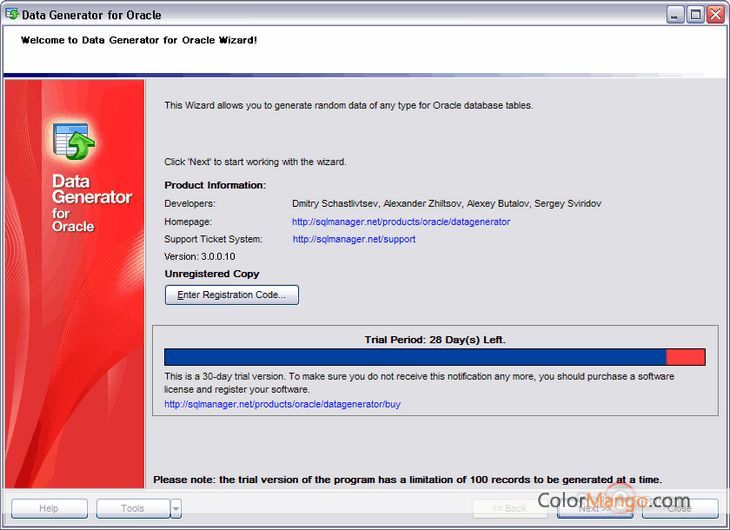This screenshot has width=730, height=530.
Task: Open the datagenerator homepage link
Action: pyautogui.click(x=401, y=222)
